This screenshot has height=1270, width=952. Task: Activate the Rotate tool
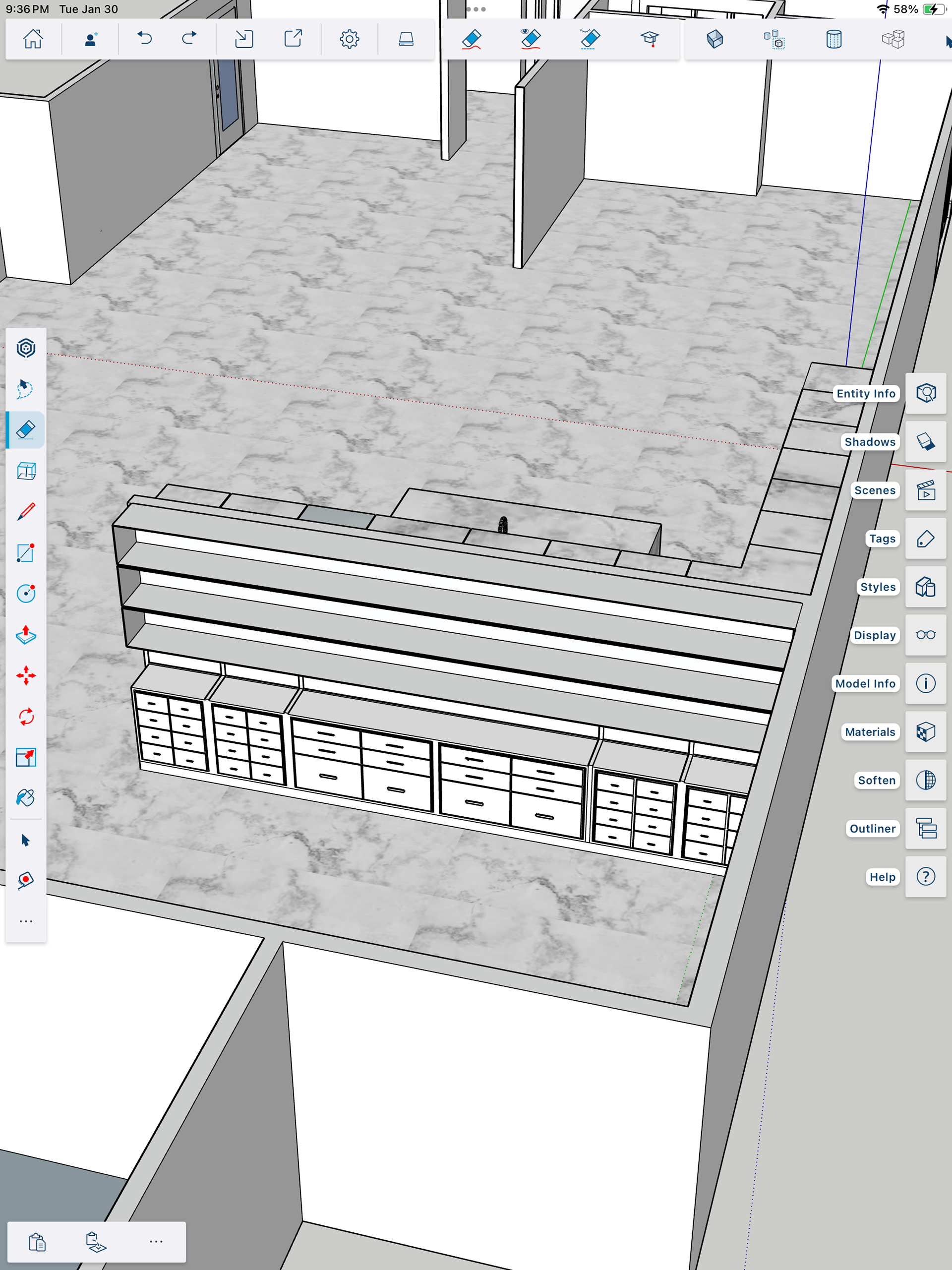point(25,717)
